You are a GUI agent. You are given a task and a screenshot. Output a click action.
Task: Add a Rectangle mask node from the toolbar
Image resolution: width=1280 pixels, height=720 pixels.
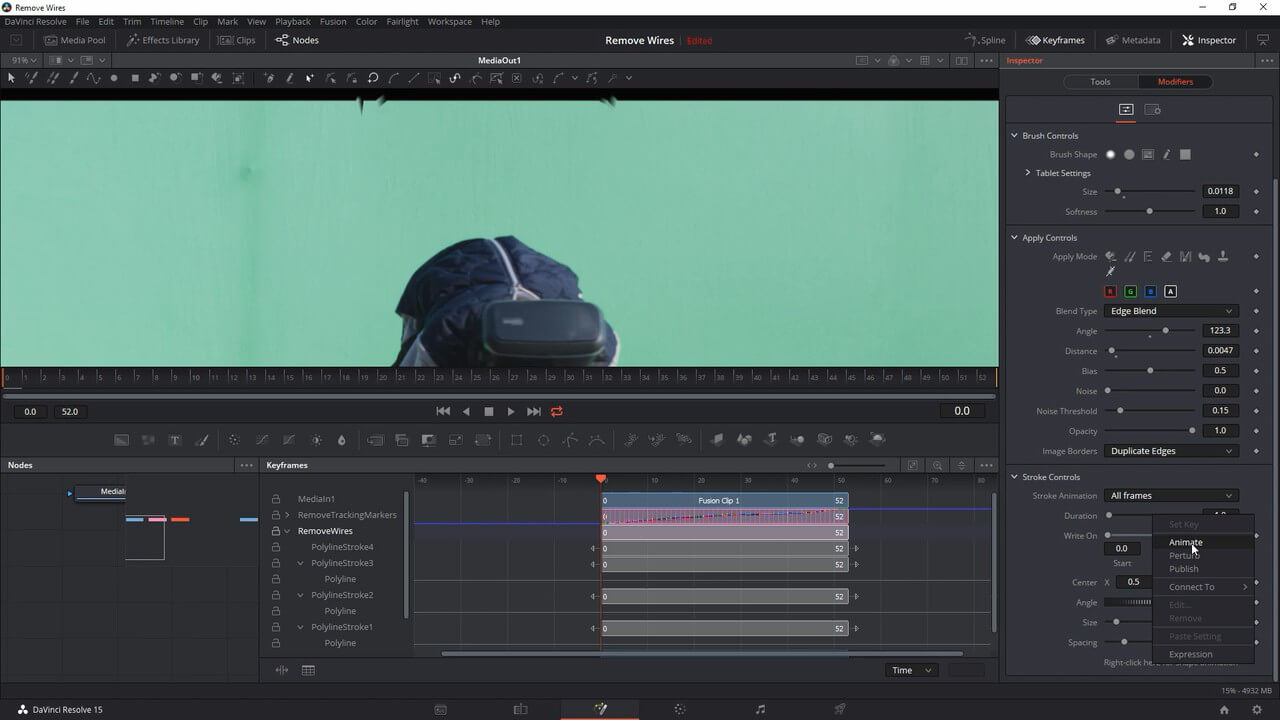(x=516, y=440)
